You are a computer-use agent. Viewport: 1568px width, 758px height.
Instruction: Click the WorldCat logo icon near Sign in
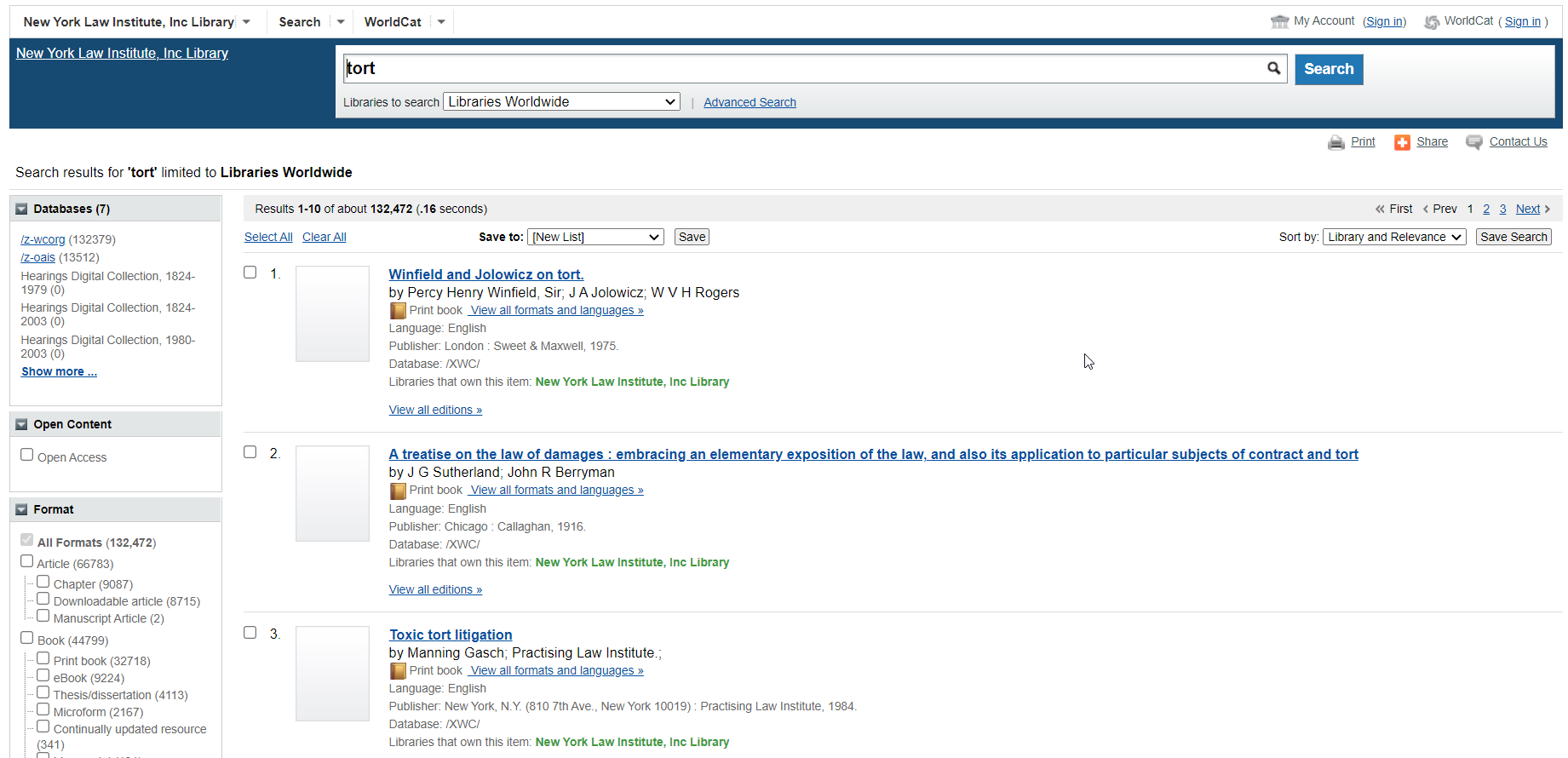(x=1432, y=22)
